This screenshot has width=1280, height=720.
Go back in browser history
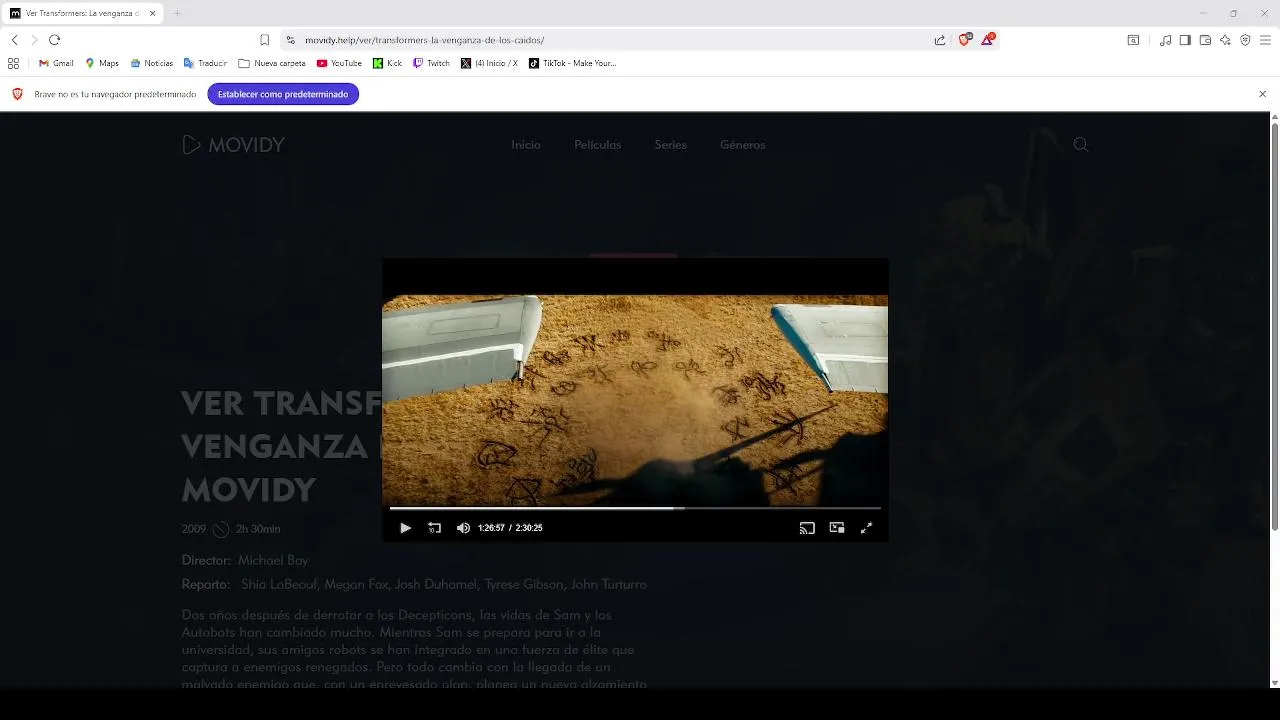[15, 40]
